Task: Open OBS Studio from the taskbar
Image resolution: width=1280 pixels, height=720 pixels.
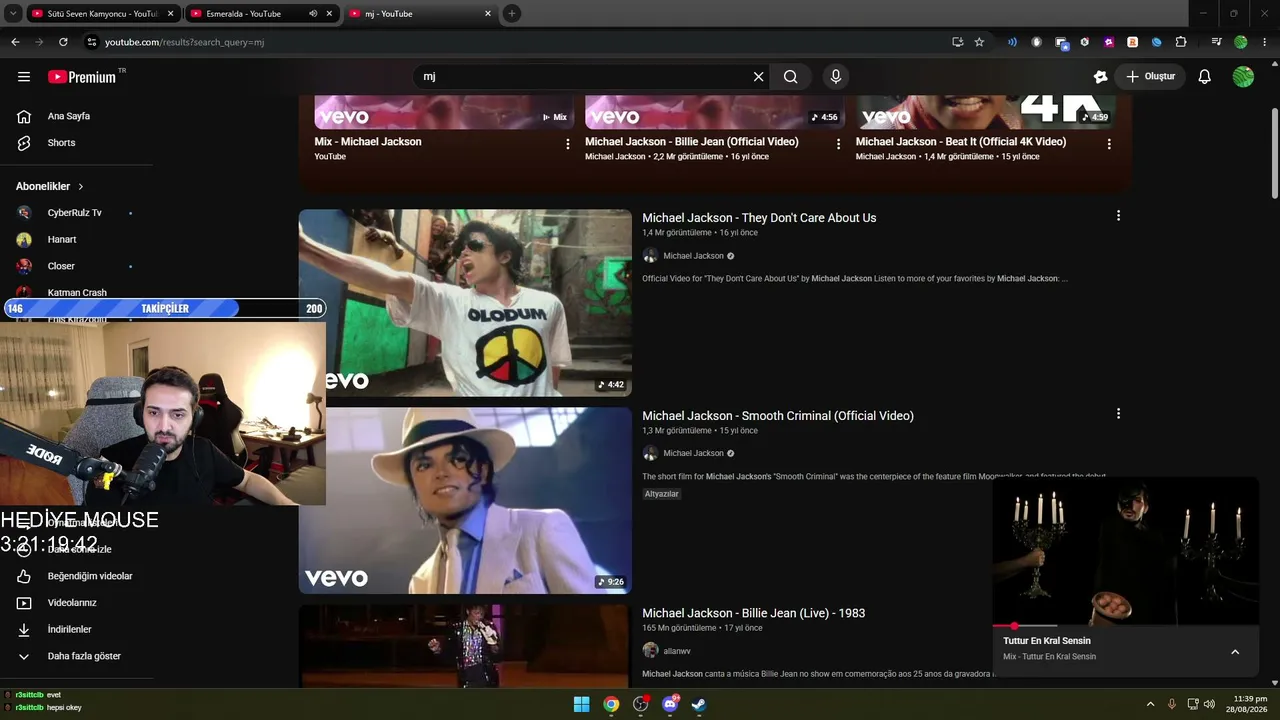Action: coord(641,704)
